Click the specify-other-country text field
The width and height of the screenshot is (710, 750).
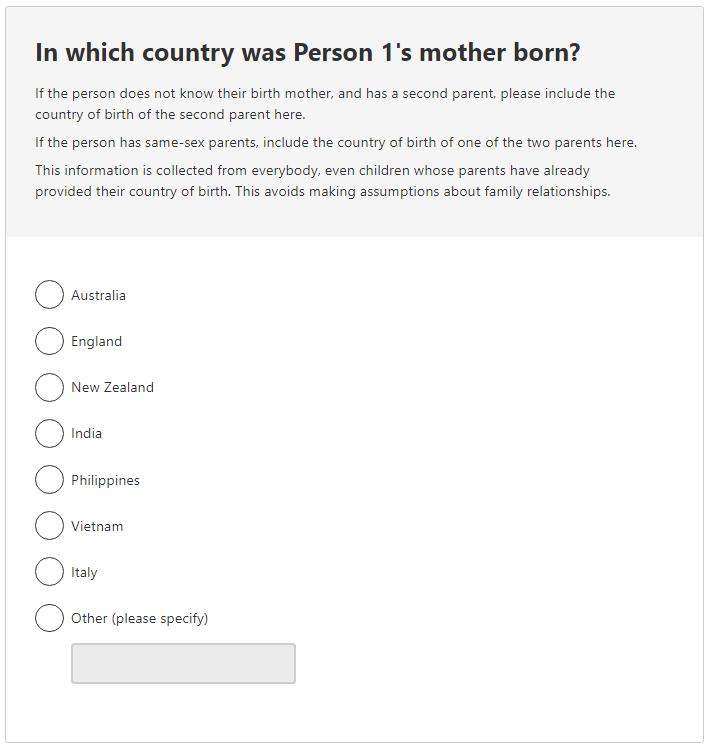coord(183,664)
